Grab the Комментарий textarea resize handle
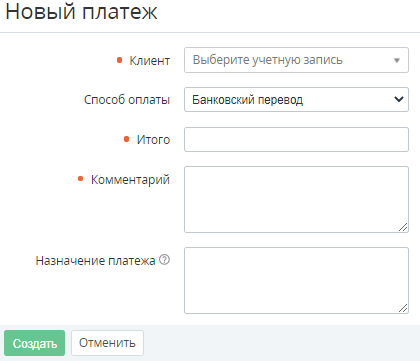 pyautogui.click(x=403, y=227)
